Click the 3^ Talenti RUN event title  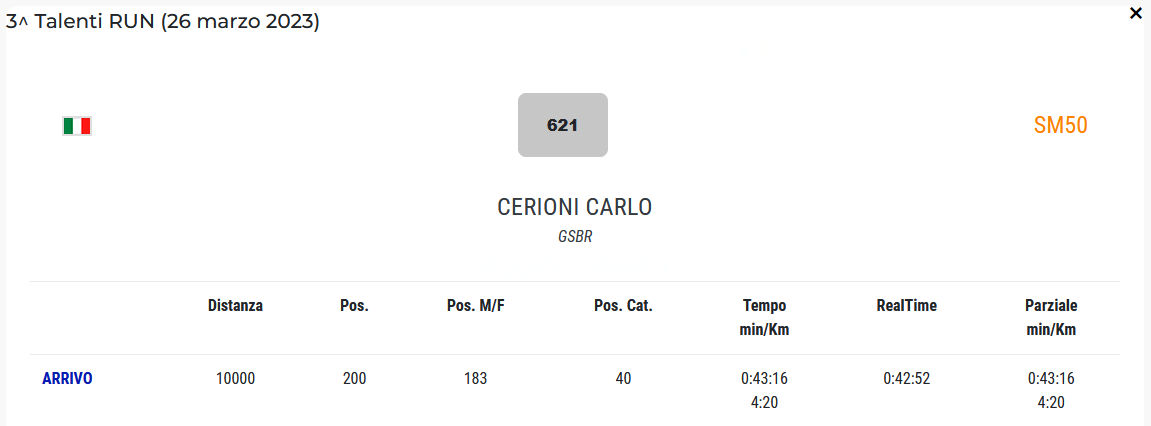click(163, 21)
